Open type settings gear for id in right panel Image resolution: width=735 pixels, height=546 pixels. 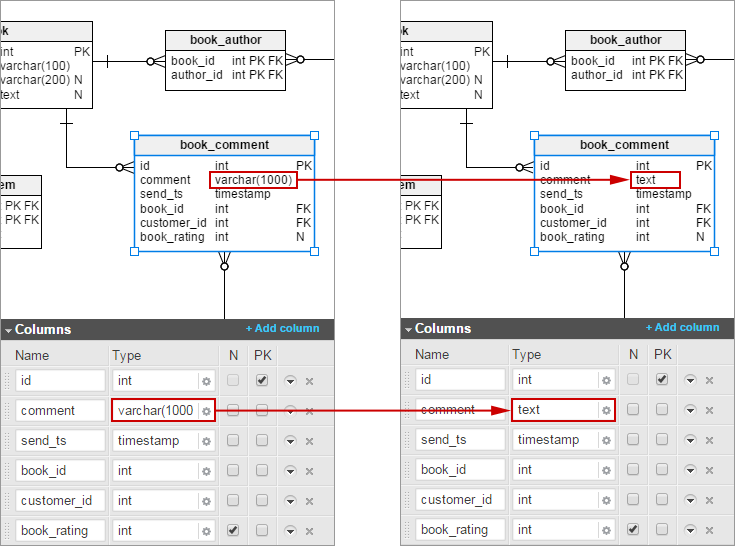(606, 380)
